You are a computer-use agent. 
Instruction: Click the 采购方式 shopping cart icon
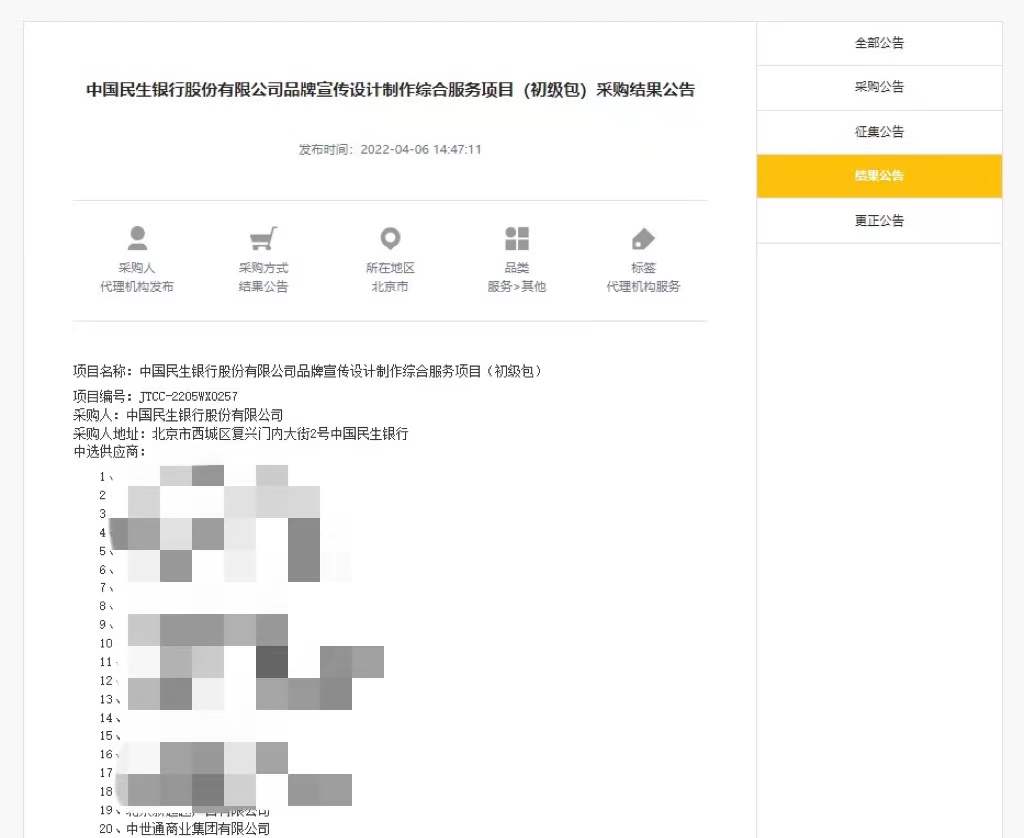(263, 237)
